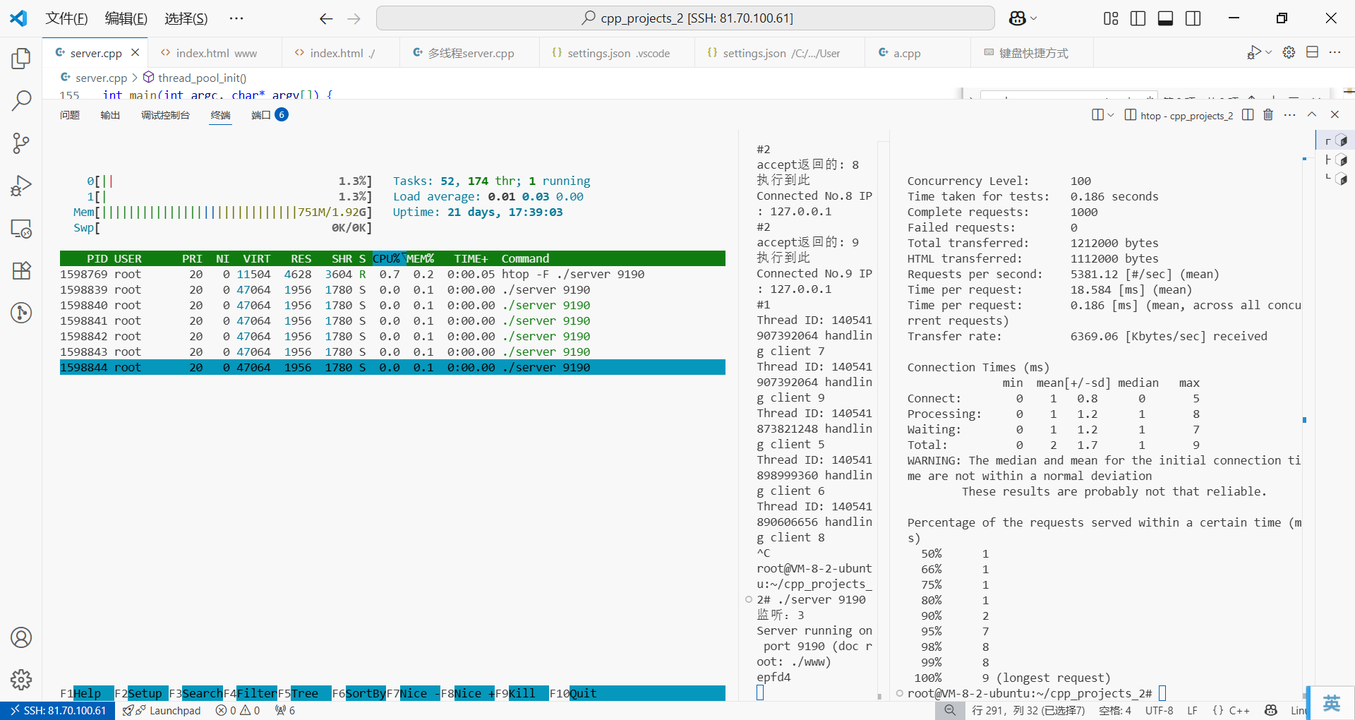Click htop F6 SortBy button
1355x720 pixels.
pos(359,693)
